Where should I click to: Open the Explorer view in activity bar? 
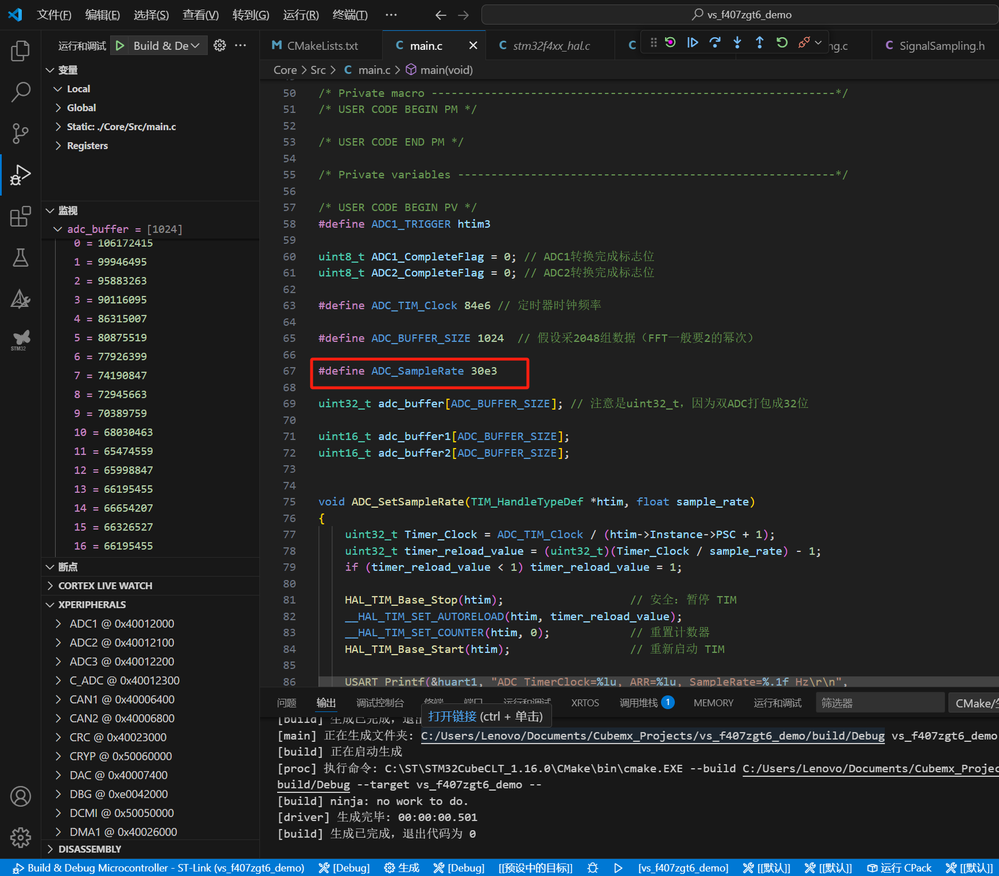click(20, 51)
